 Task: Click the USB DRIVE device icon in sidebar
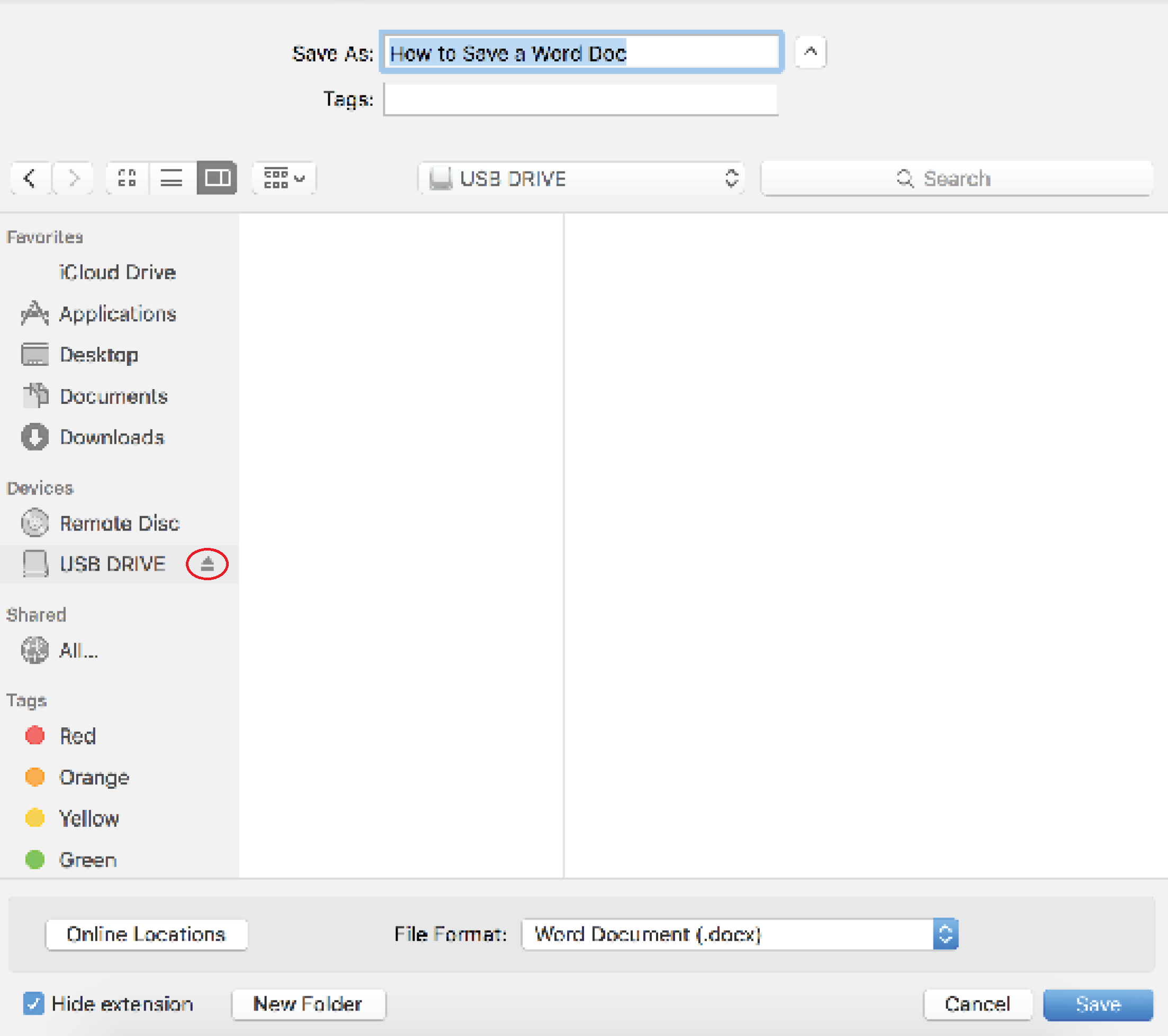click(35, 563)
